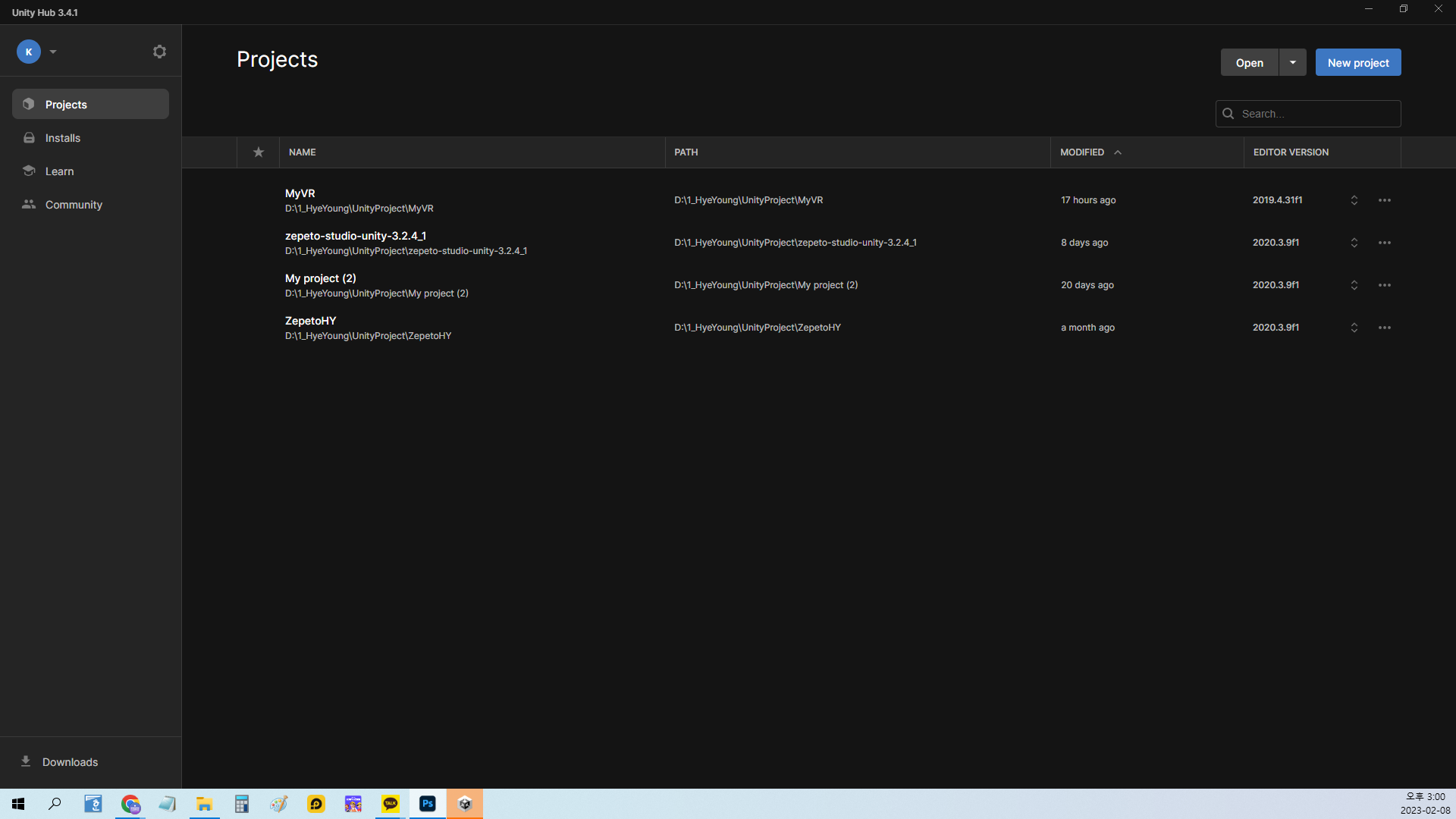Image resolution: width=1456 pixels, height=819 pixels.
Task: Open the yellow chat app in taskbar
Action: click(316, 804)
